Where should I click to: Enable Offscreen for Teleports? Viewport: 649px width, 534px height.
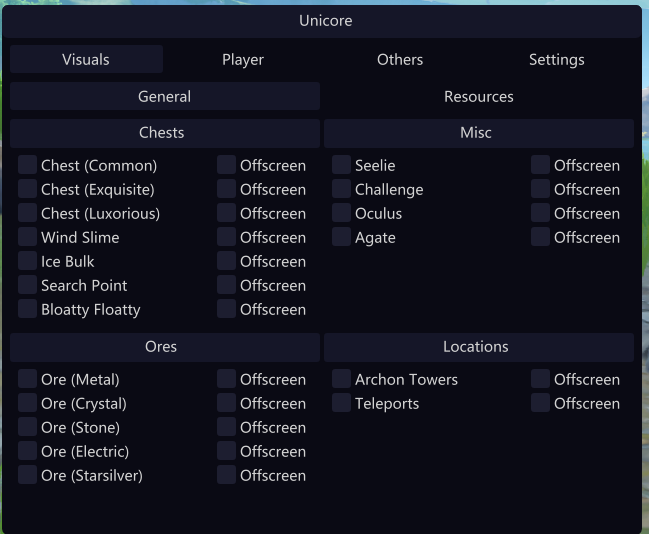tap(541, 403)
